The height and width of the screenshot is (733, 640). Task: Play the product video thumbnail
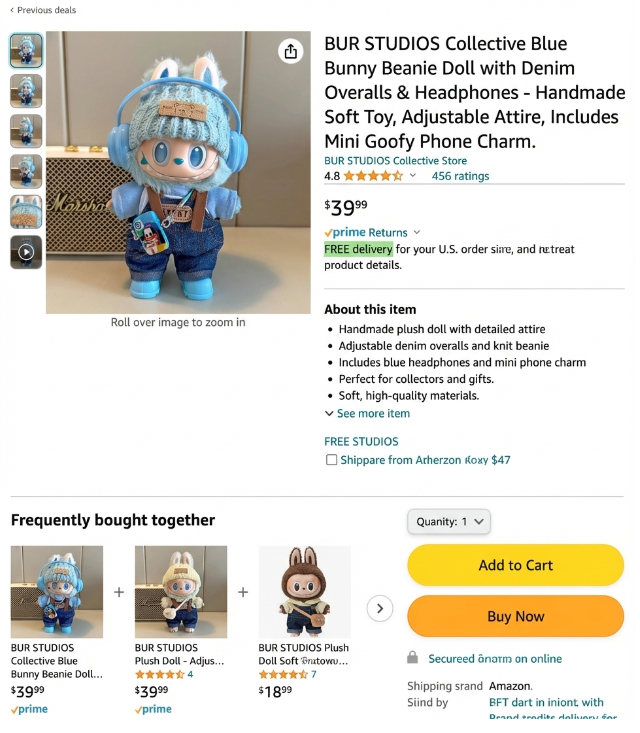pos(26,252)
